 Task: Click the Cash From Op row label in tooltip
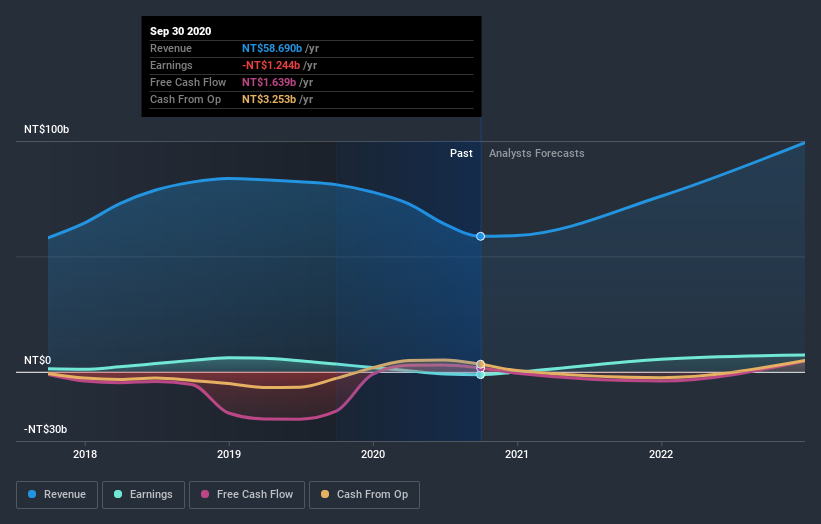pos(185,99)
